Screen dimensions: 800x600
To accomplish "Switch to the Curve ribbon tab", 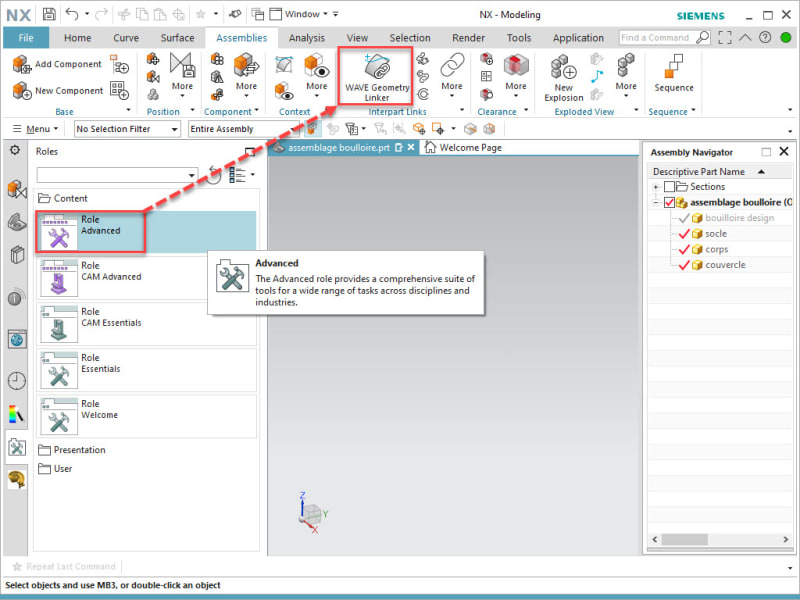I will tap(126, 38).
